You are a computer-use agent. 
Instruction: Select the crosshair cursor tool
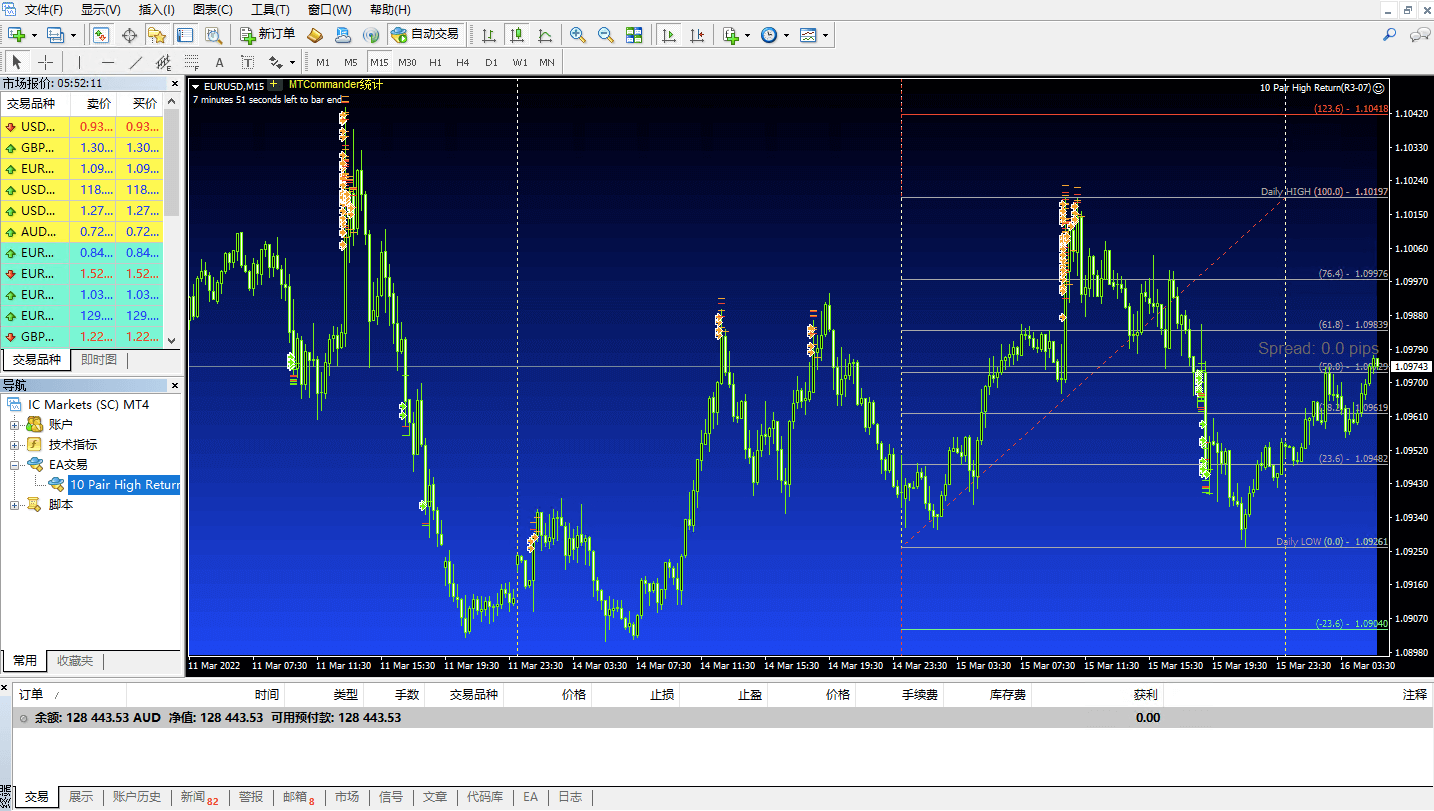coord(45,62)
